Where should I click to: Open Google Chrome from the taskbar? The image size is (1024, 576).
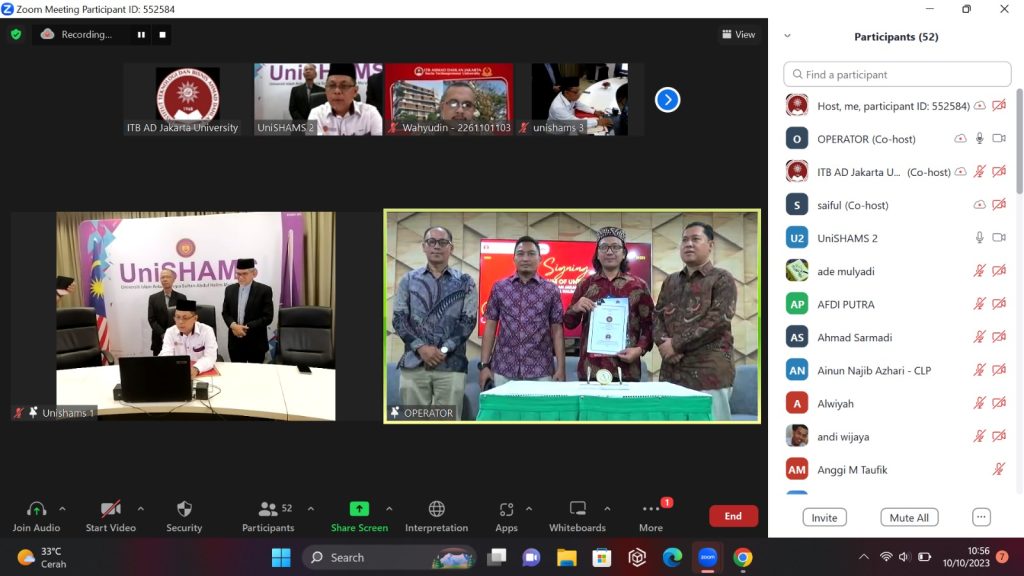coord(743,558)
